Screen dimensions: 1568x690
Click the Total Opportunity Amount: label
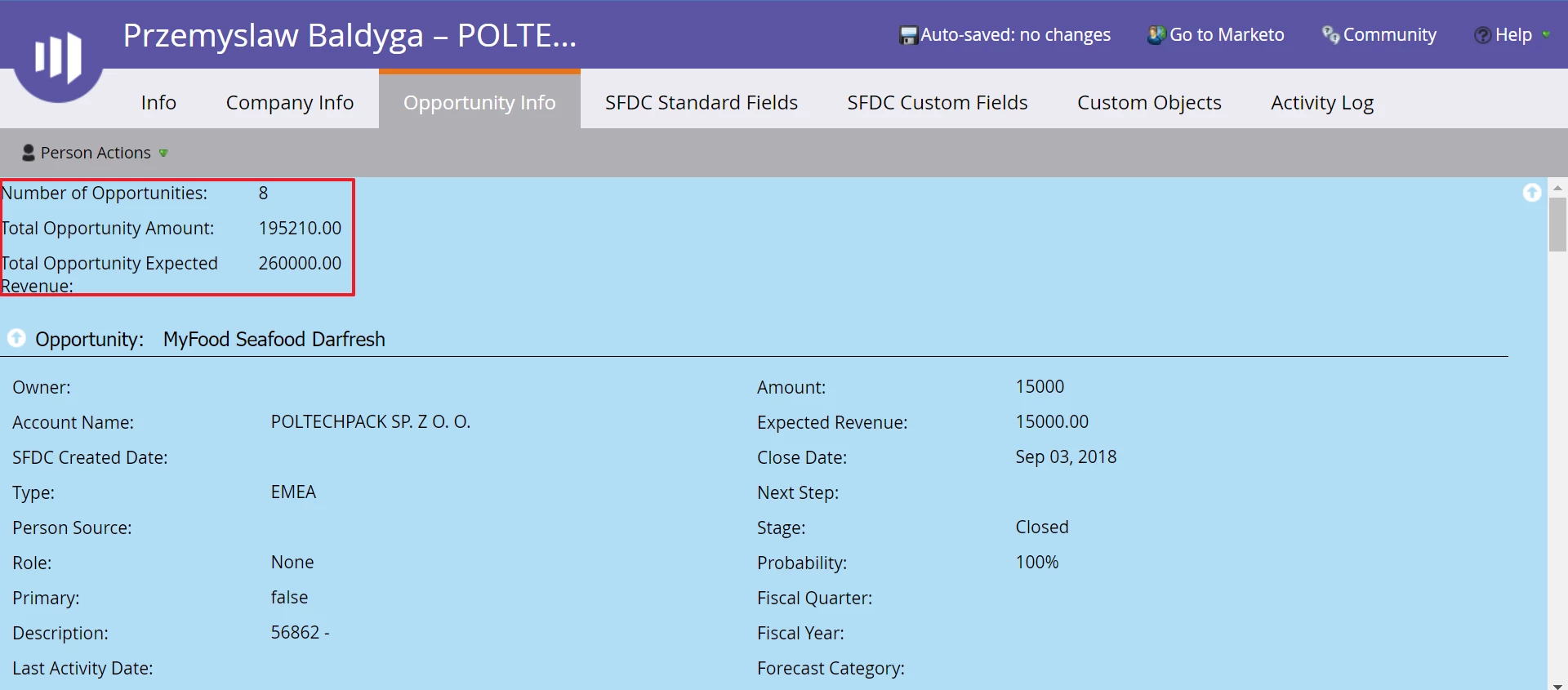[108, 228]
